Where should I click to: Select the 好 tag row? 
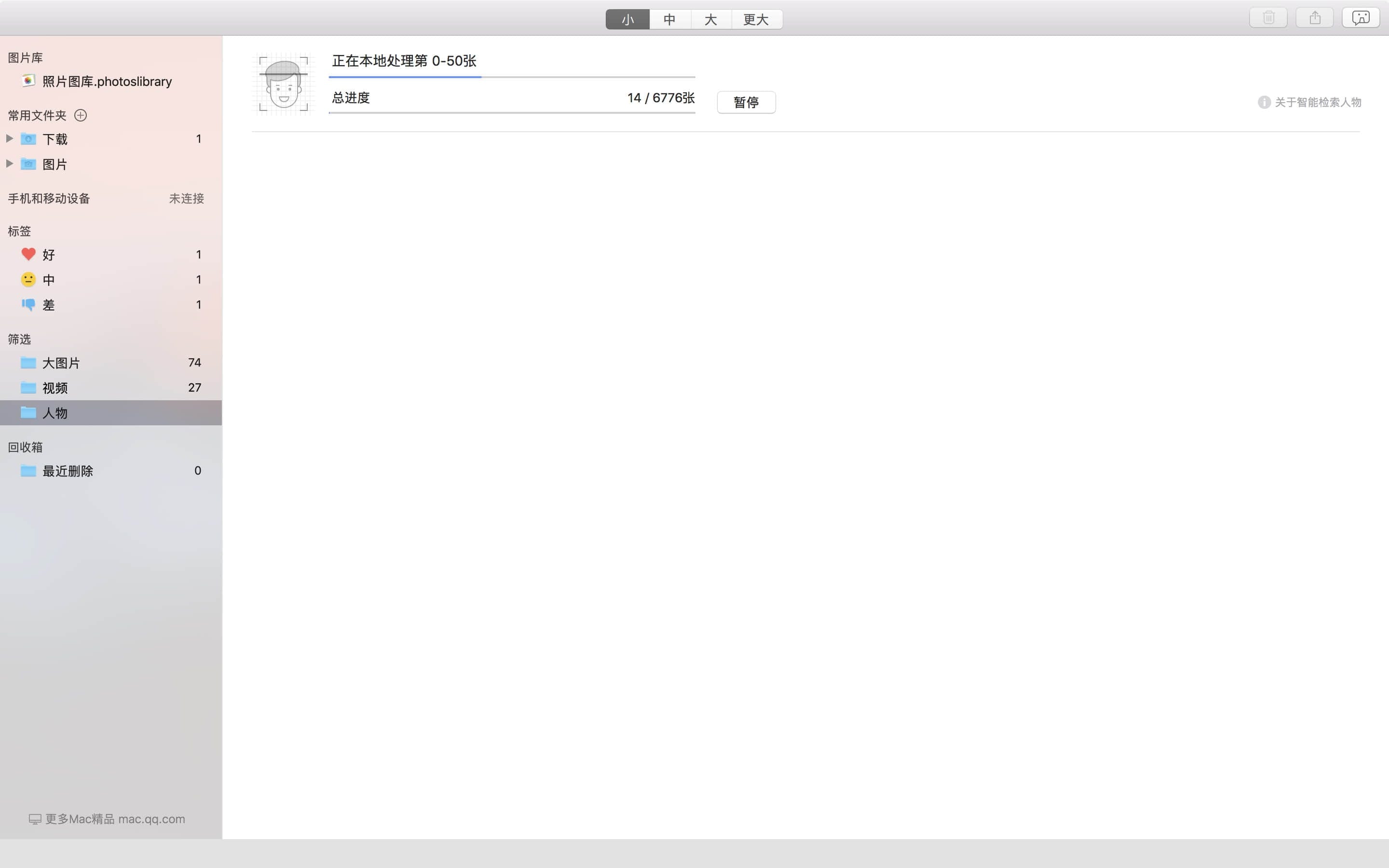111,254
